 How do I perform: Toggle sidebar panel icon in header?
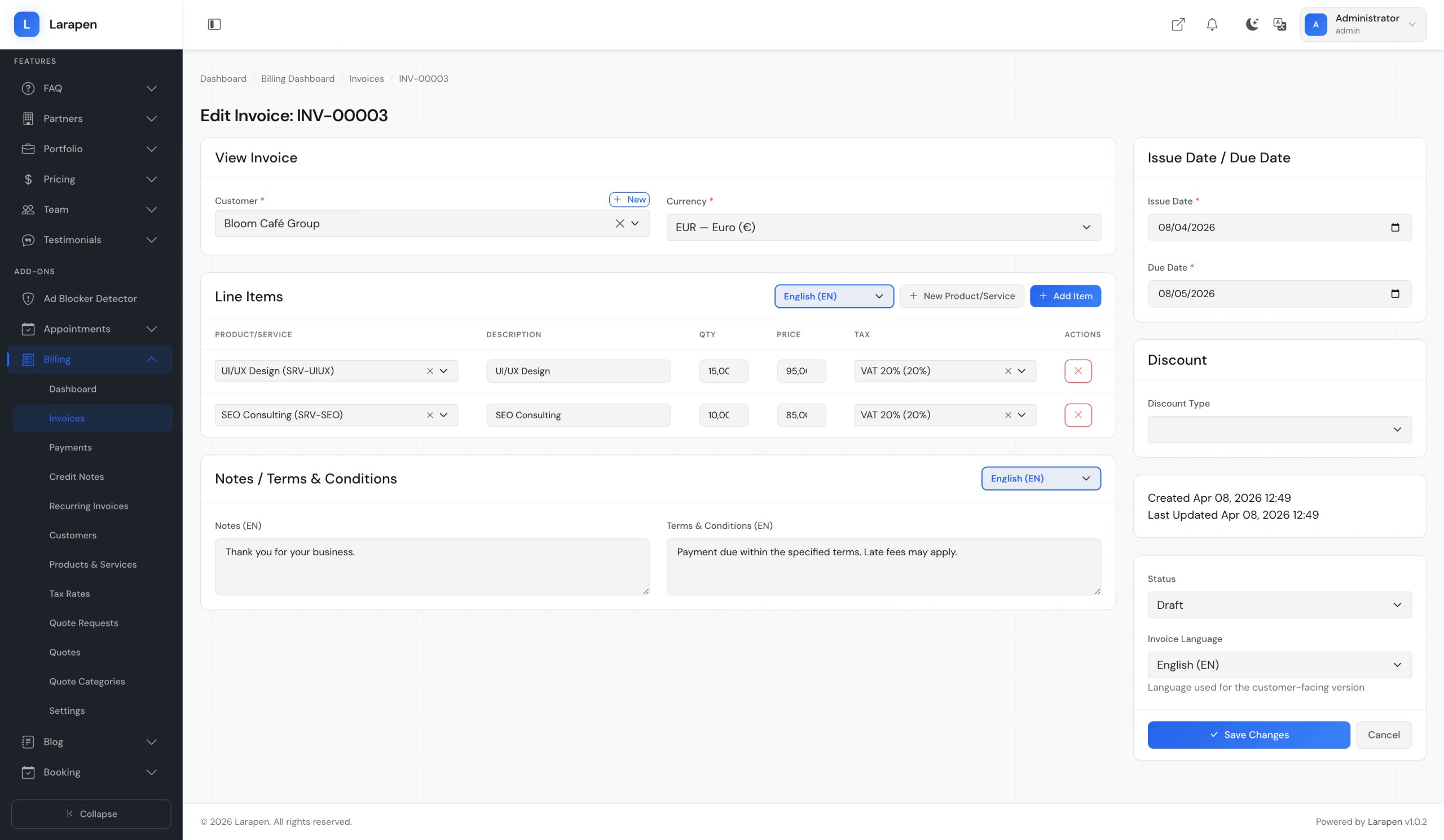[x=214, y=24]
